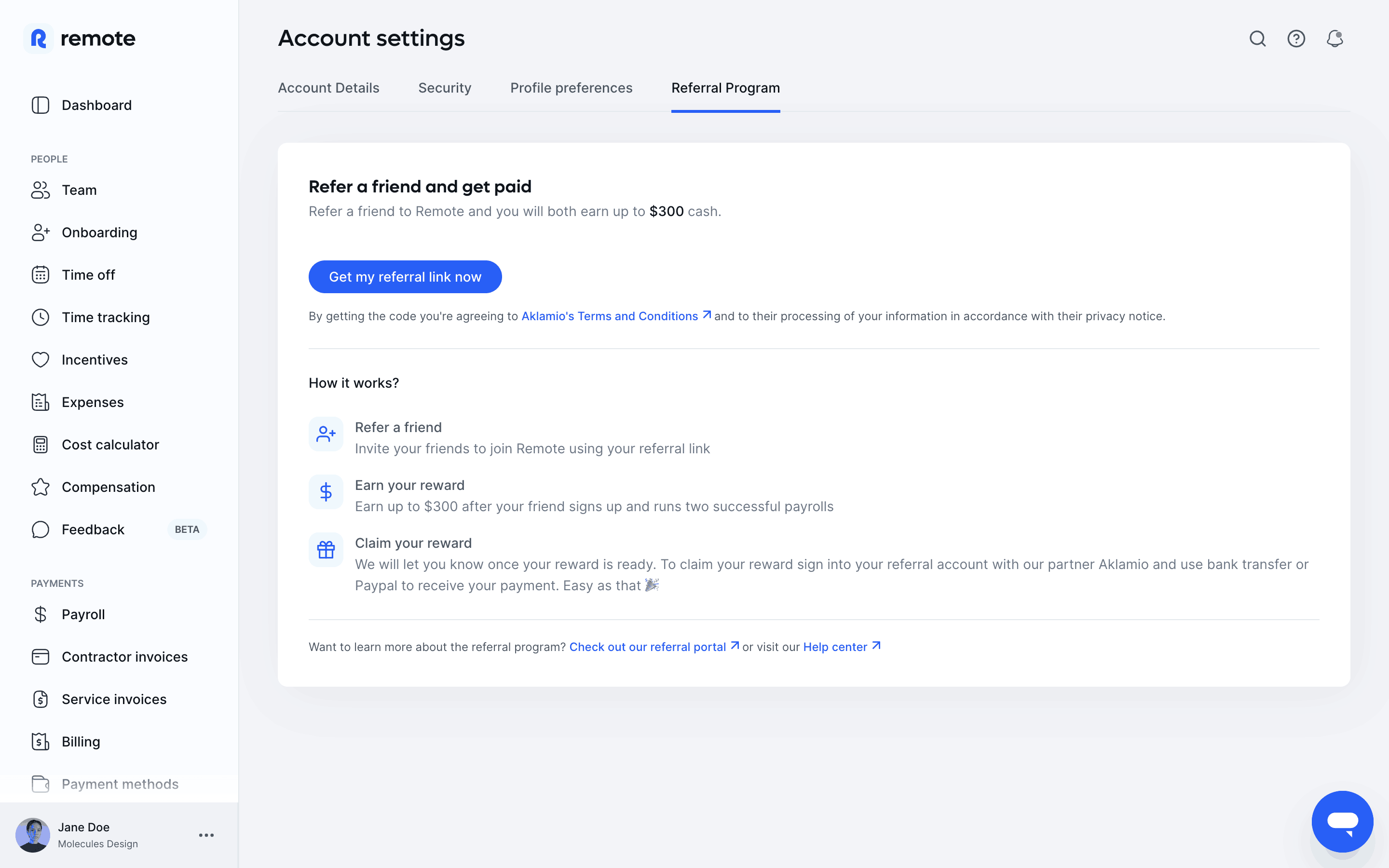Open Feedback in the sidebar
Viewport: 1389px width, 868px height.
[93, 529]
